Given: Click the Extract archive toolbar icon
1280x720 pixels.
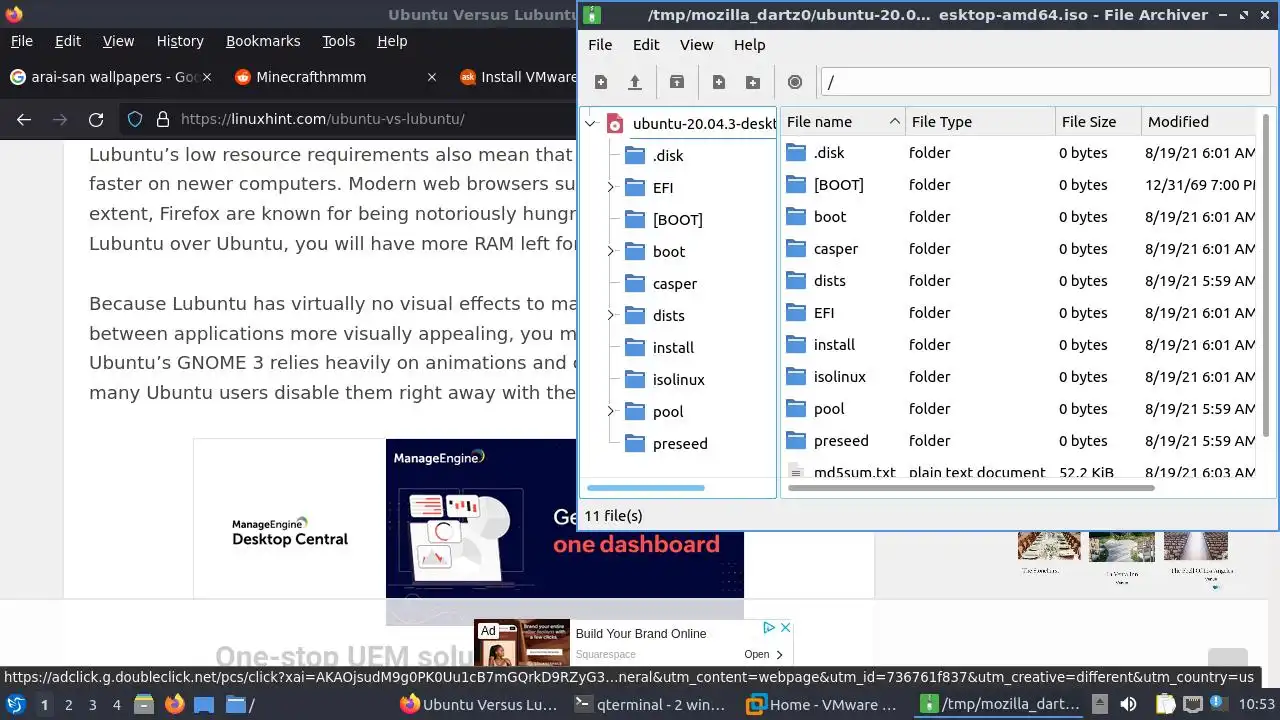Looking at the screenshot, I should coord(677,82).
